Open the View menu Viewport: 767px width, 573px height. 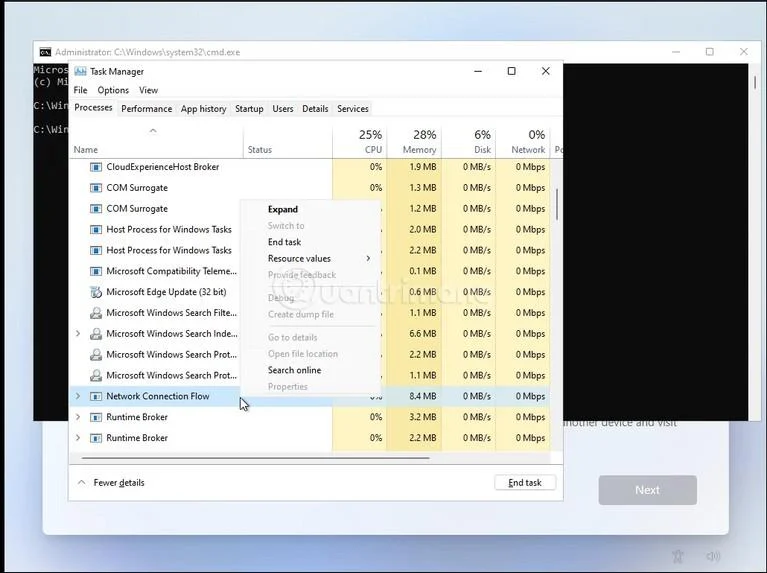[x=148, y=90]
